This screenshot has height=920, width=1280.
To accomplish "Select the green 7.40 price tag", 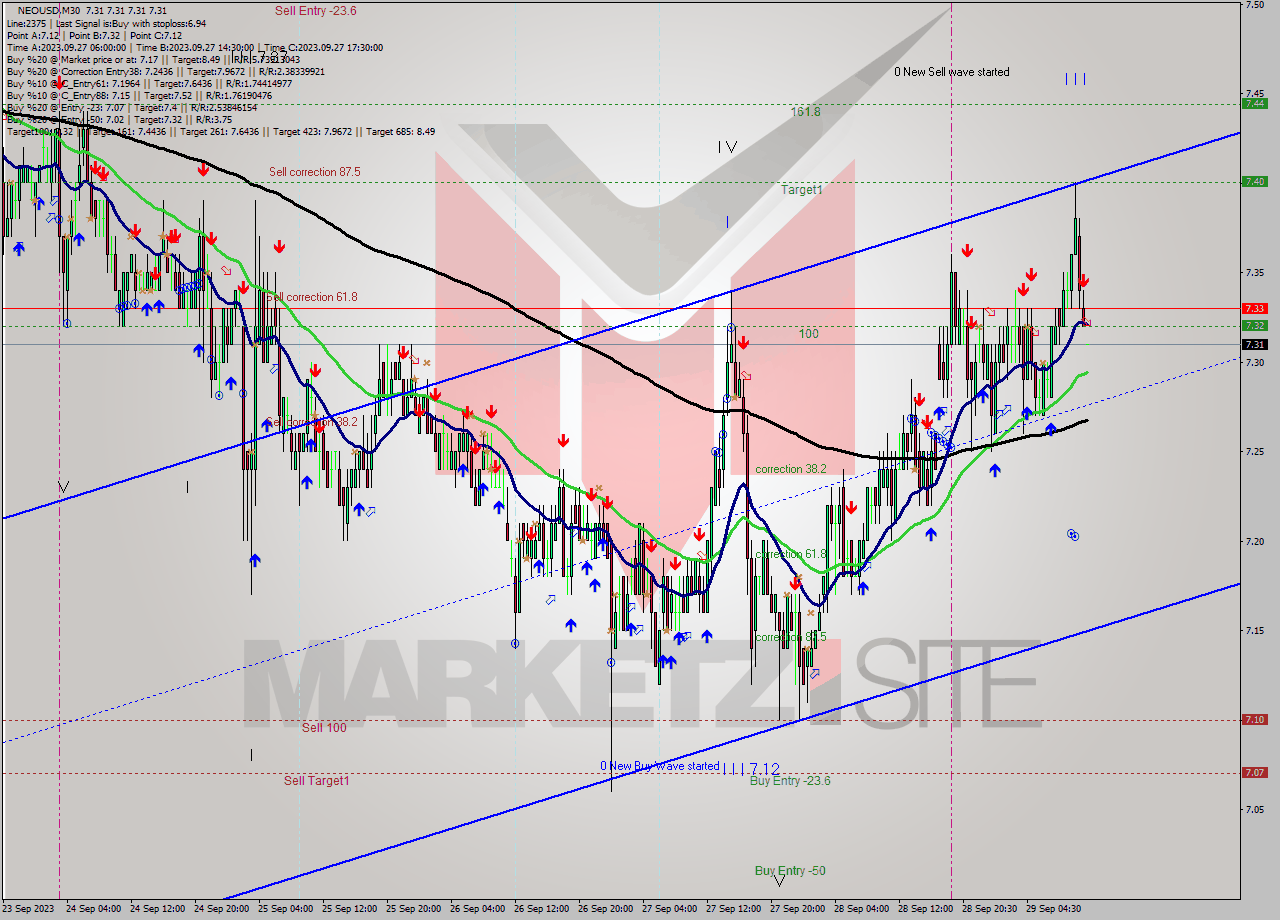I will (1254, 181).
